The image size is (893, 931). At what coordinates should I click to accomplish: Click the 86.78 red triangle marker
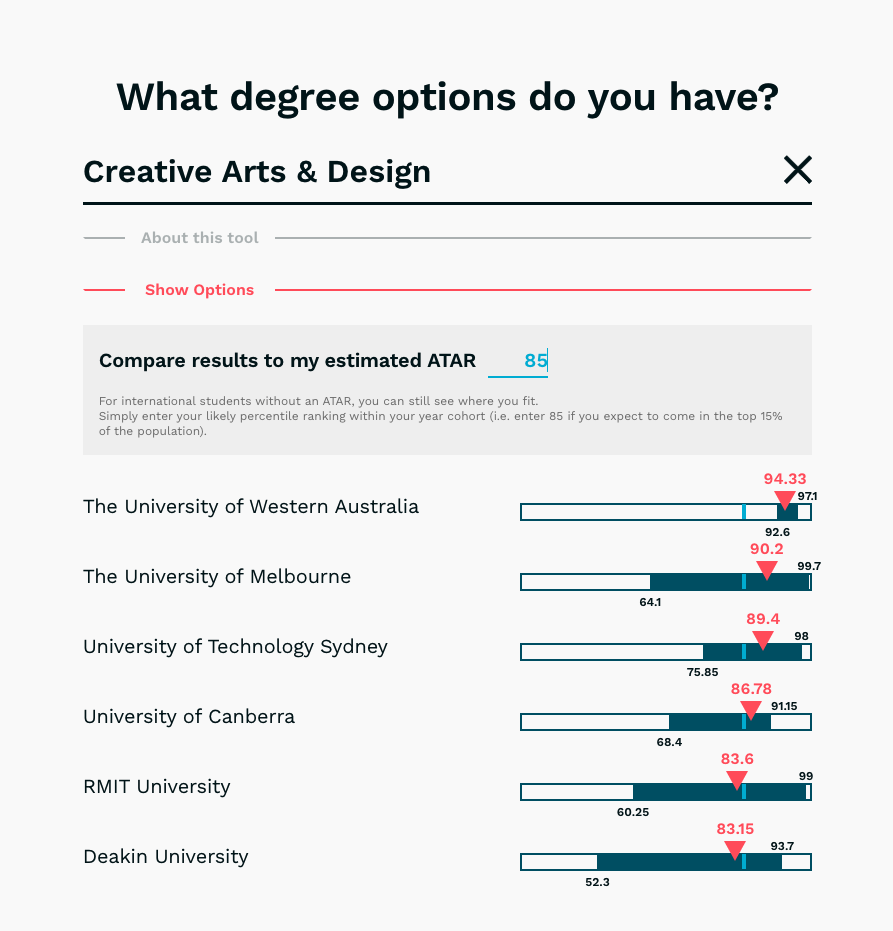point(752,710)
